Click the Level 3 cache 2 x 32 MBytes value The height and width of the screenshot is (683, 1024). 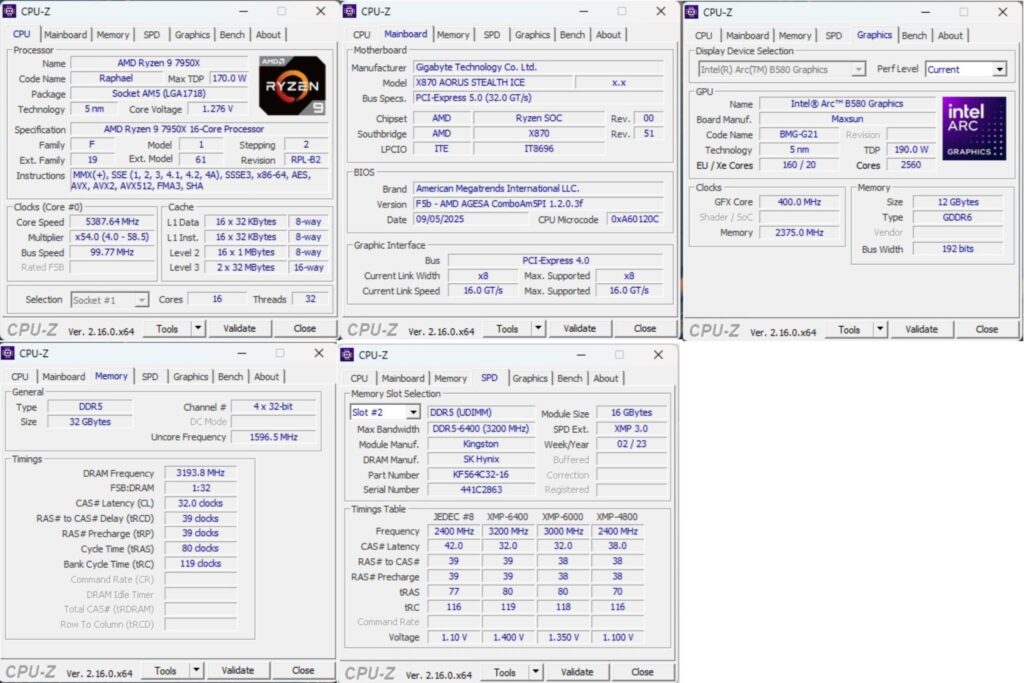[x=246, y=267]
